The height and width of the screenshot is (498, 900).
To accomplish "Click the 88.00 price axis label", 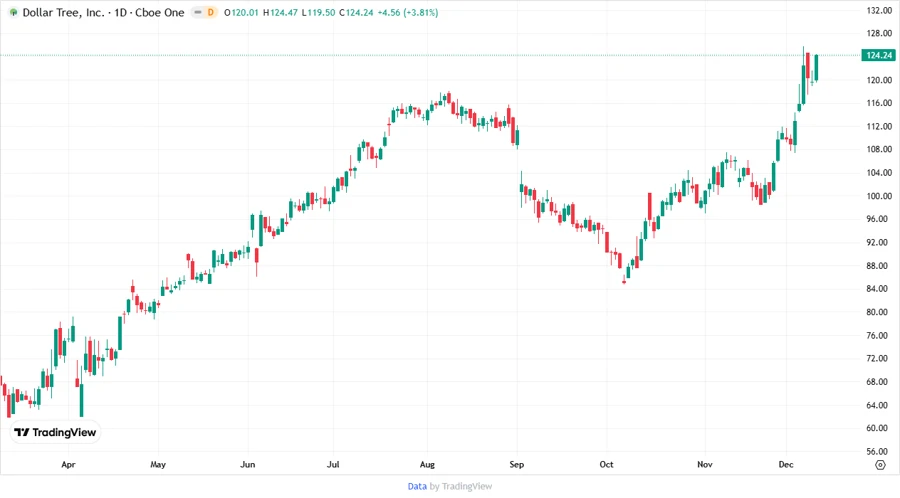I will (x=879, y=266).
